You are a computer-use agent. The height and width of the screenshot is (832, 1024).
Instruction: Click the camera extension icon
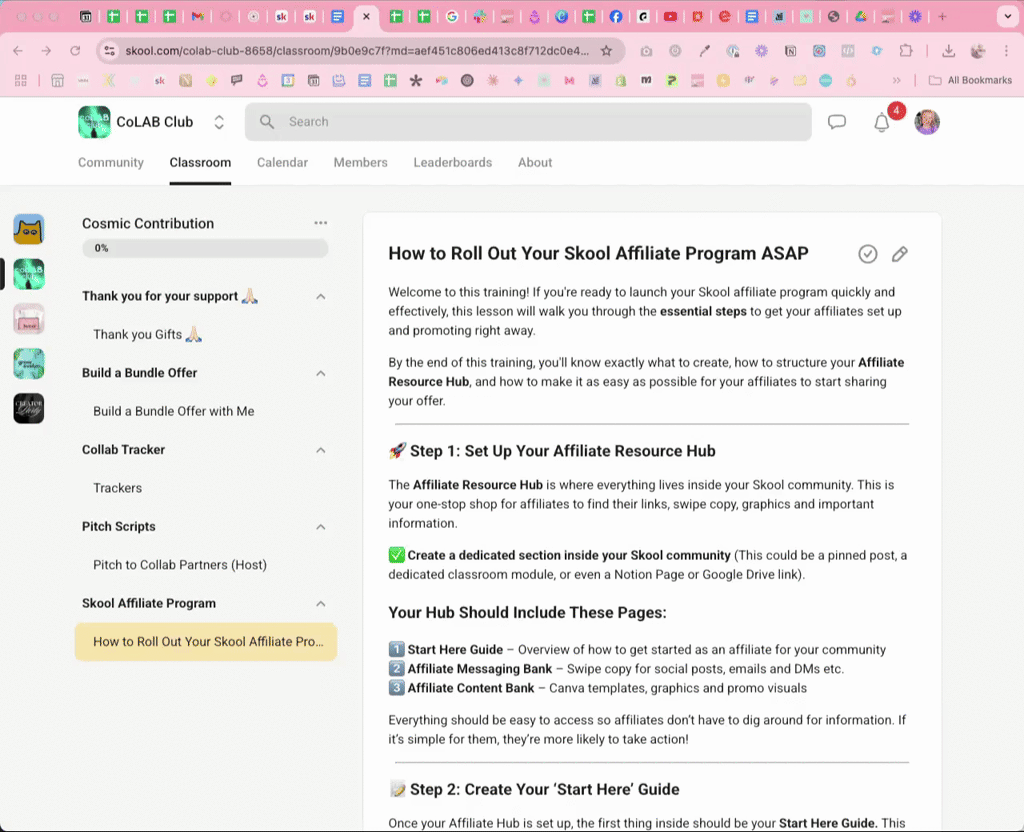(x=646, y=51)
